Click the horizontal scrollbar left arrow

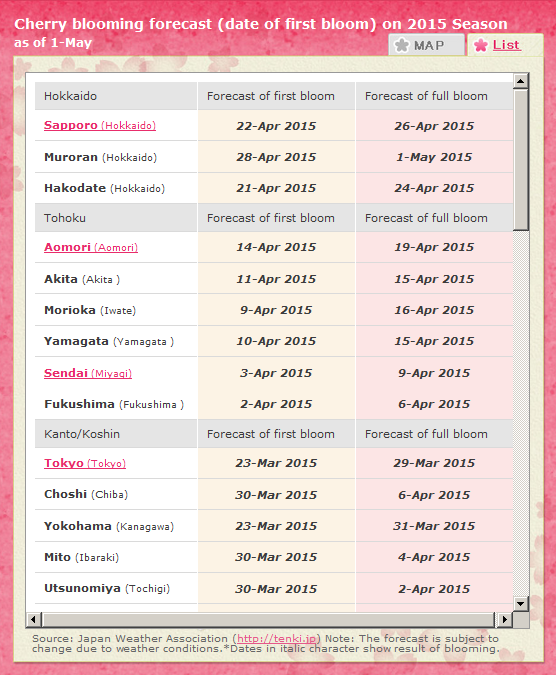click(34, 620)
